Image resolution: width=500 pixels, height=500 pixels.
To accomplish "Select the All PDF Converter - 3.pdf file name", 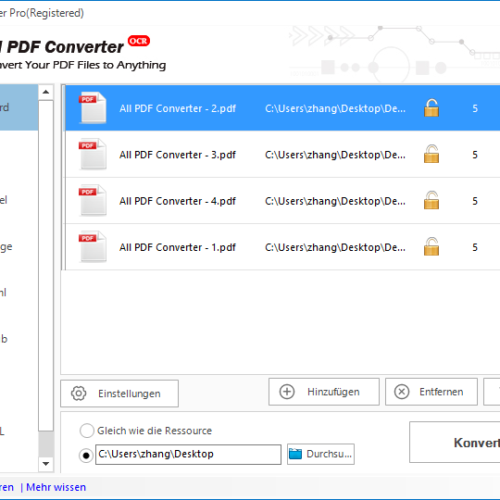I will tap(177, 155).
